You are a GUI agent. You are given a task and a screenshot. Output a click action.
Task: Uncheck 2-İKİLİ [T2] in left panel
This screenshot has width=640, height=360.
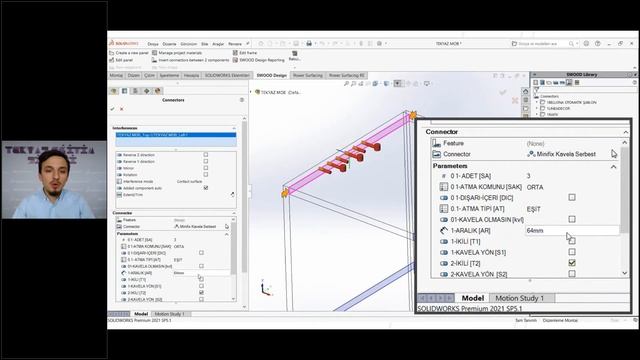[201, 292]
